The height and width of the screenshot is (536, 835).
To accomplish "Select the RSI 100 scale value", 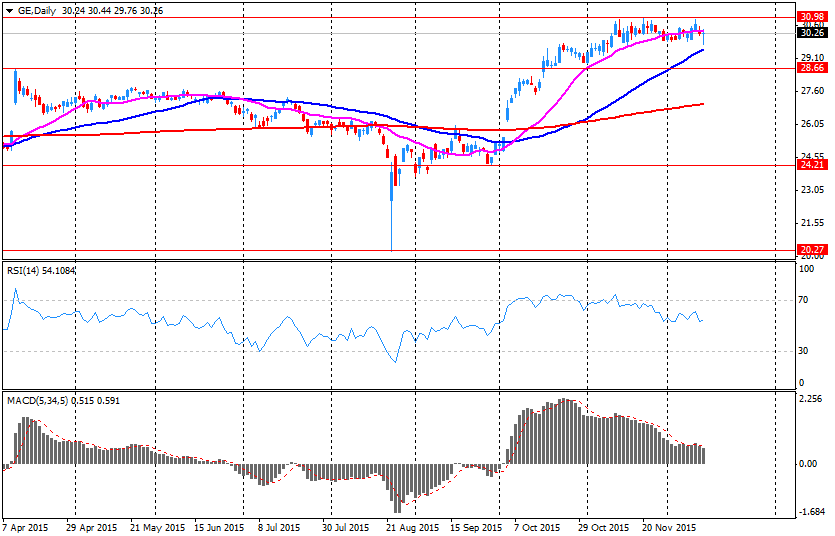I will (x=807, y=269).
